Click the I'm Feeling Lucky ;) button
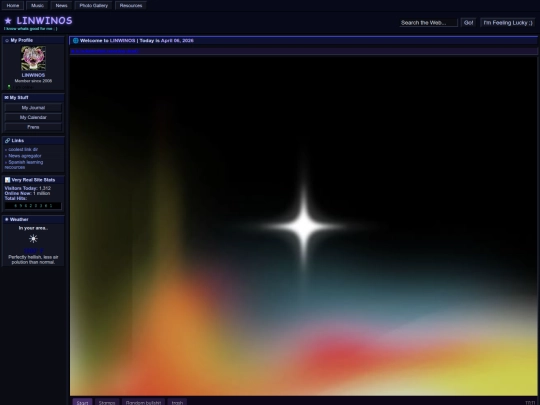 pyautogui.click(x=508, y=23)
